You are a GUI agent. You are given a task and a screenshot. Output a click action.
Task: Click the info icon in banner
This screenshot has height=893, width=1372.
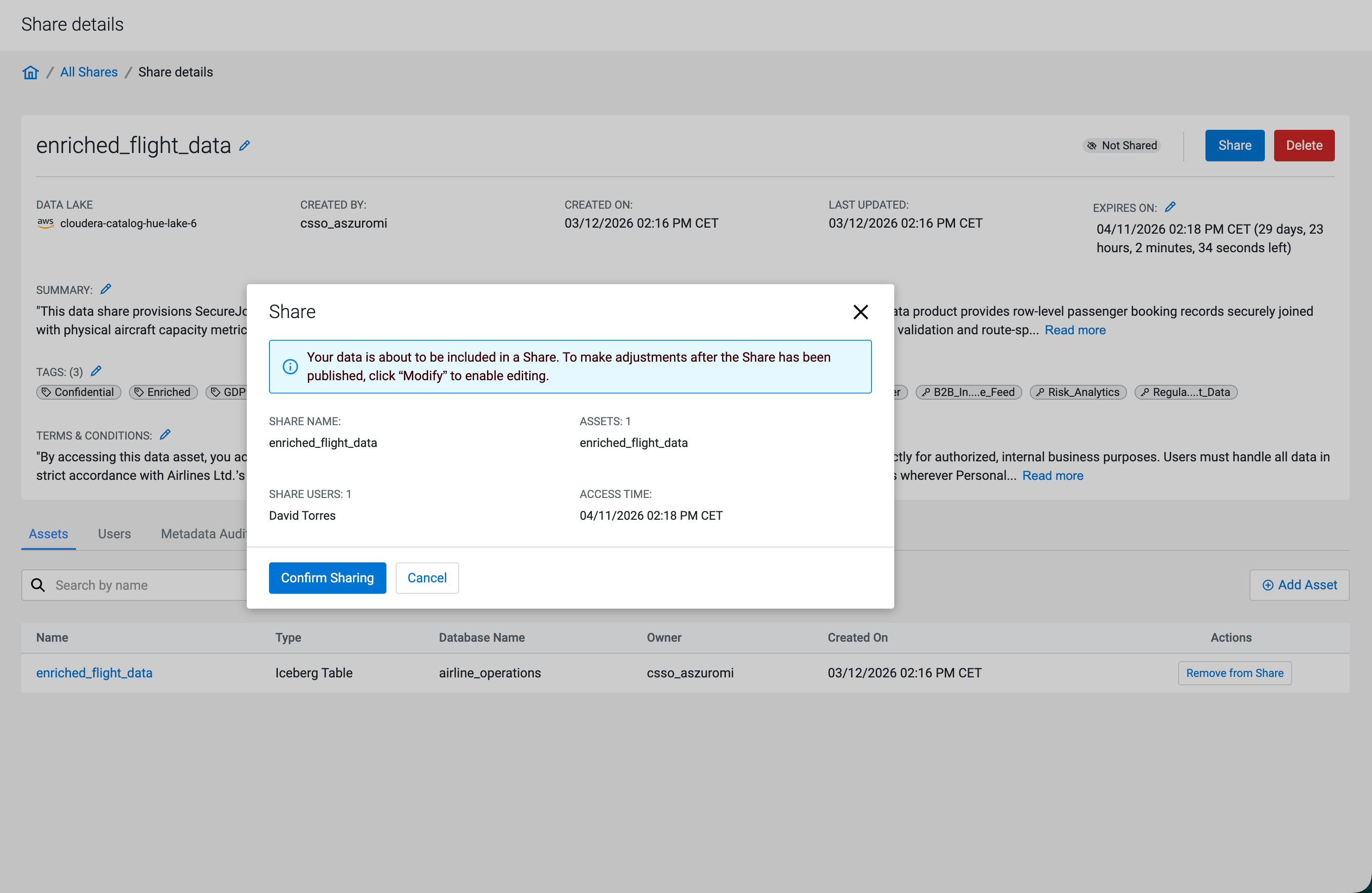click(x=290, y=366)
